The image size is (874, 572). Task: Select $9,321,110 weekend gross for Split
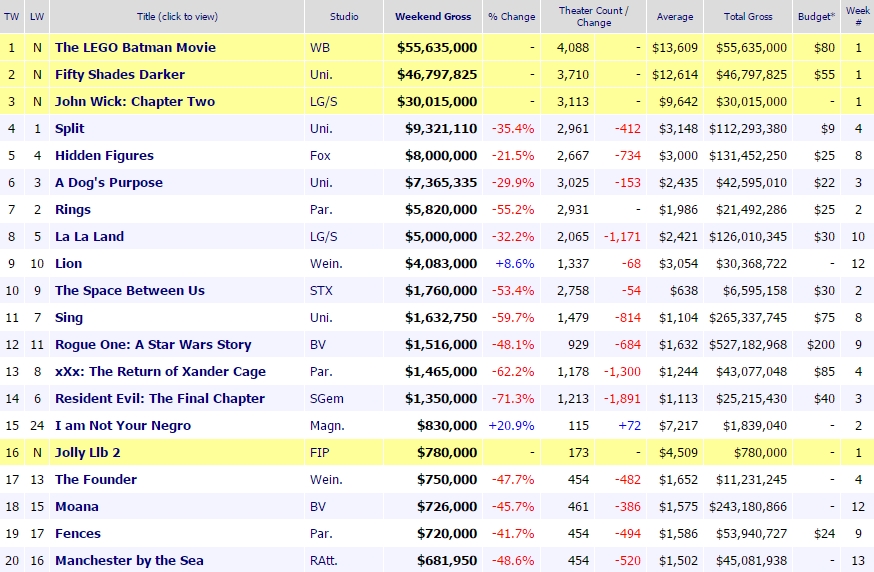(x=441, y=129)
